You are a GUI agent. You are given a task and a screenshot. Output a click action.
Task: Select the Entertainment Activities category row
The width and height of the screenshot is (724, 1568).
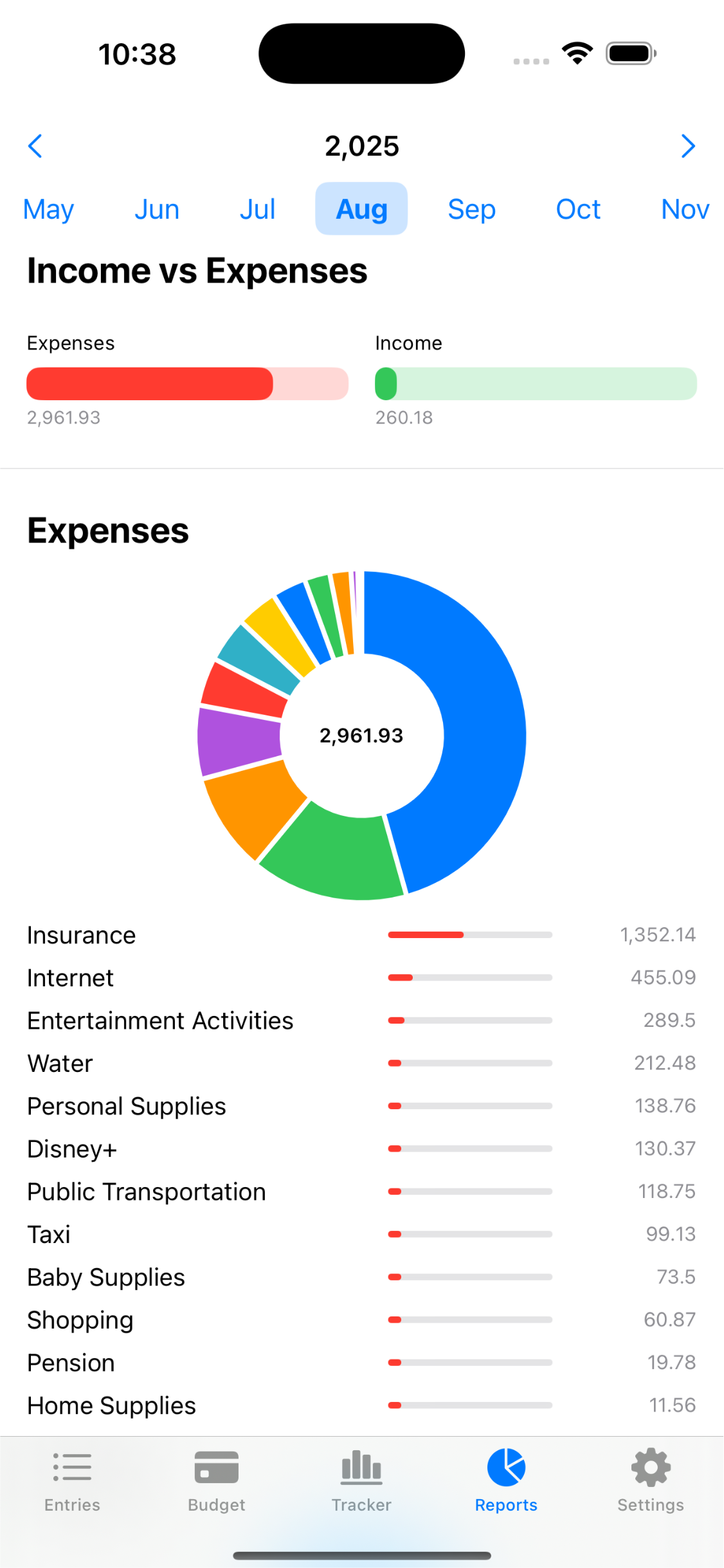tap(361, 1020)
